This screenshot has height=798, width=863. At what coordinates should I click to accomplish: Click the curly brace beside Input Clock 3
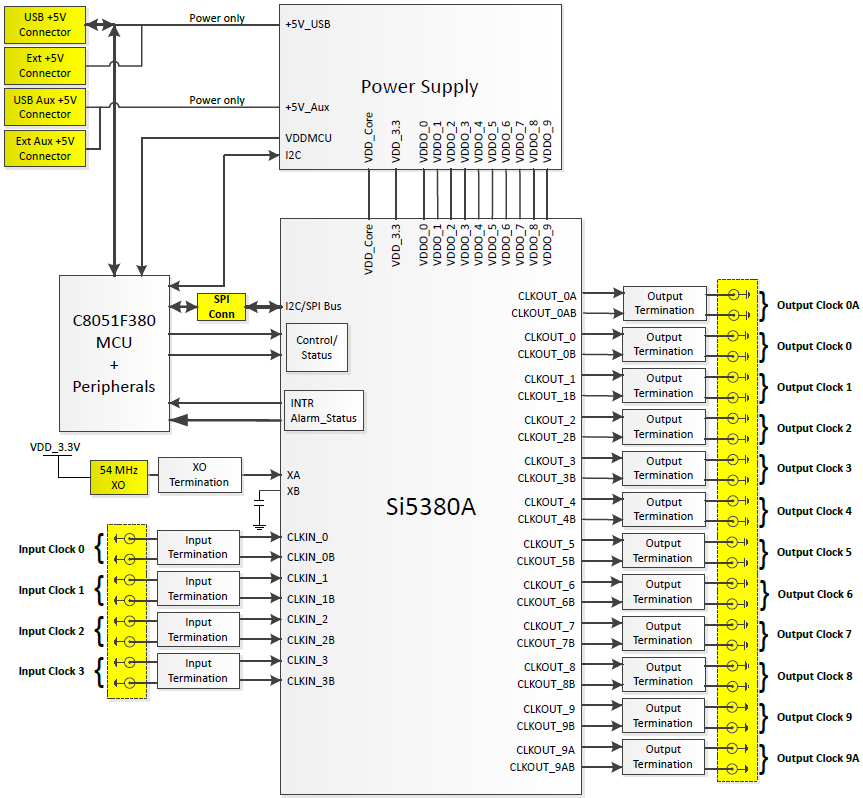coord(98,671)
